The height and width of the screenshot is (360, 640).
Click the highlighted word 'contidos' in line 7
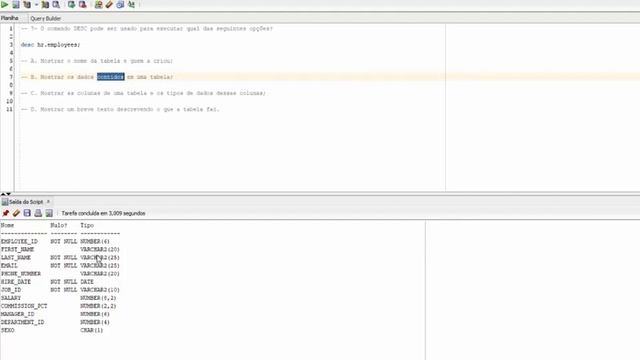111,77
